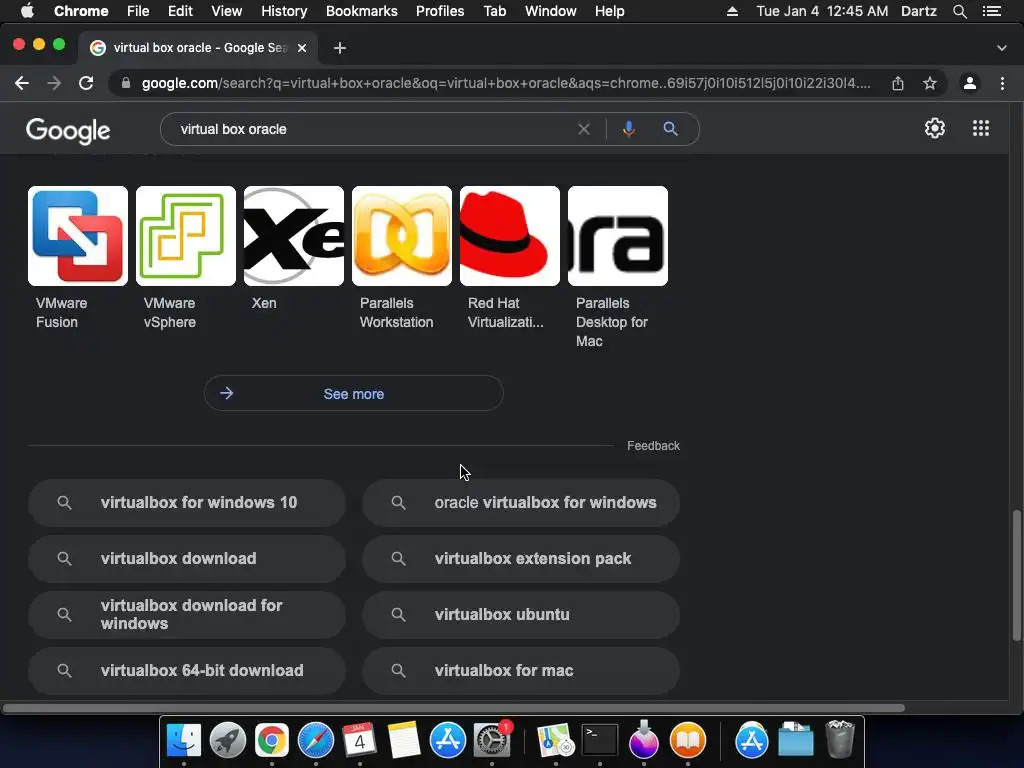
Task: Search virtualbox for windows 10 suggestion
Action: point(187,502)
